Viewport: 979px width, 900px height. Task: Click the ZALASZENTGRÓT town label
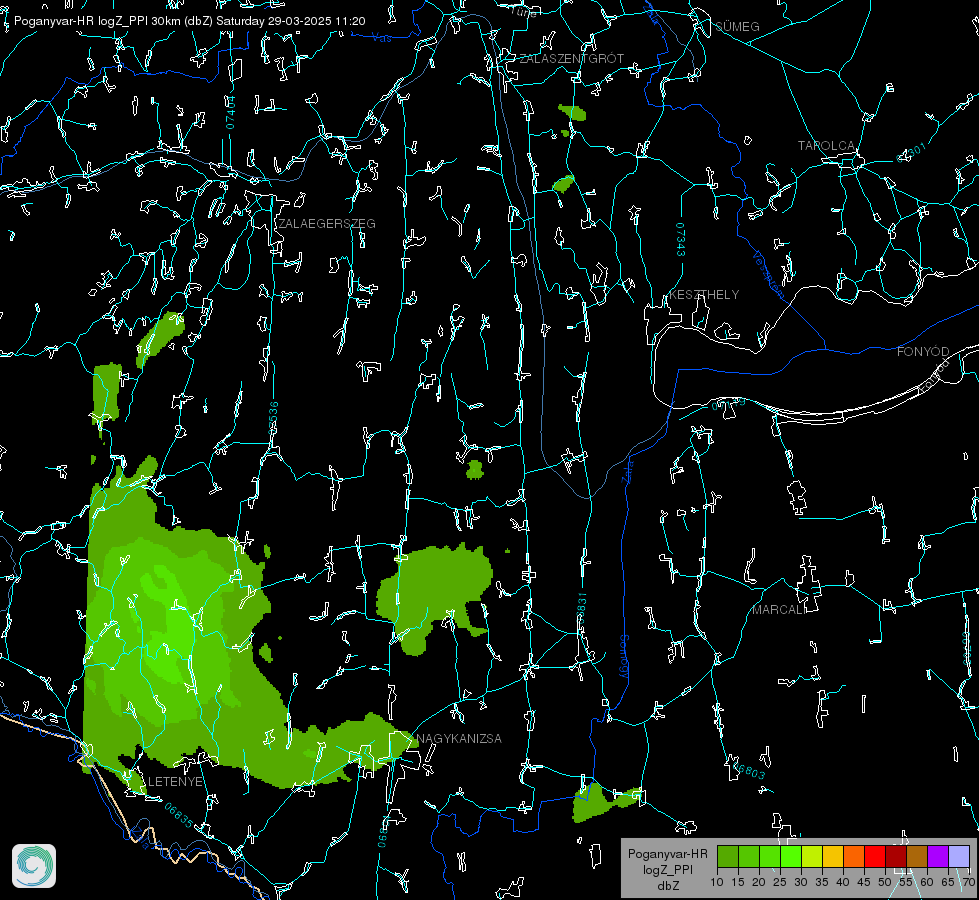click(571, 59)
